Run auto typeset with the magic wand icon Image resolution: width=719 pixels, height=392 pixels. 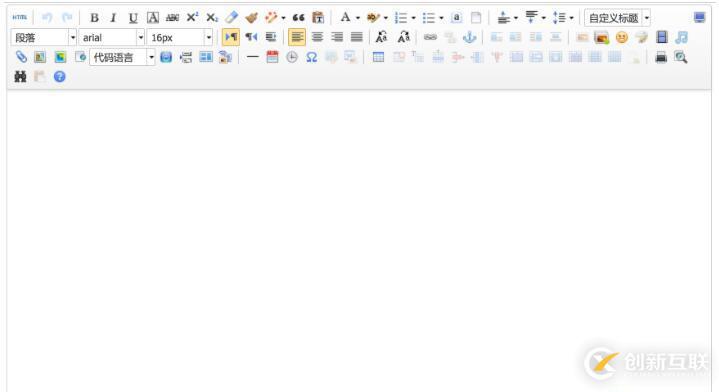pyautogui.click(x=271, y=17)
